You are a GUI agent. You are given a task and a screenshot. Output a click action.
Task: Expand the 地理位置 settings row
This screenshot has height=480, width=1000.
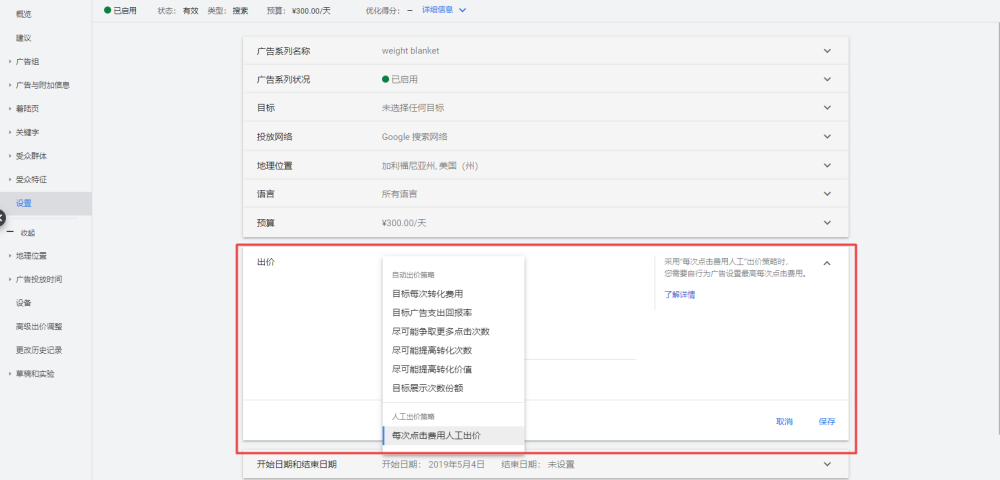click(826, 165)
